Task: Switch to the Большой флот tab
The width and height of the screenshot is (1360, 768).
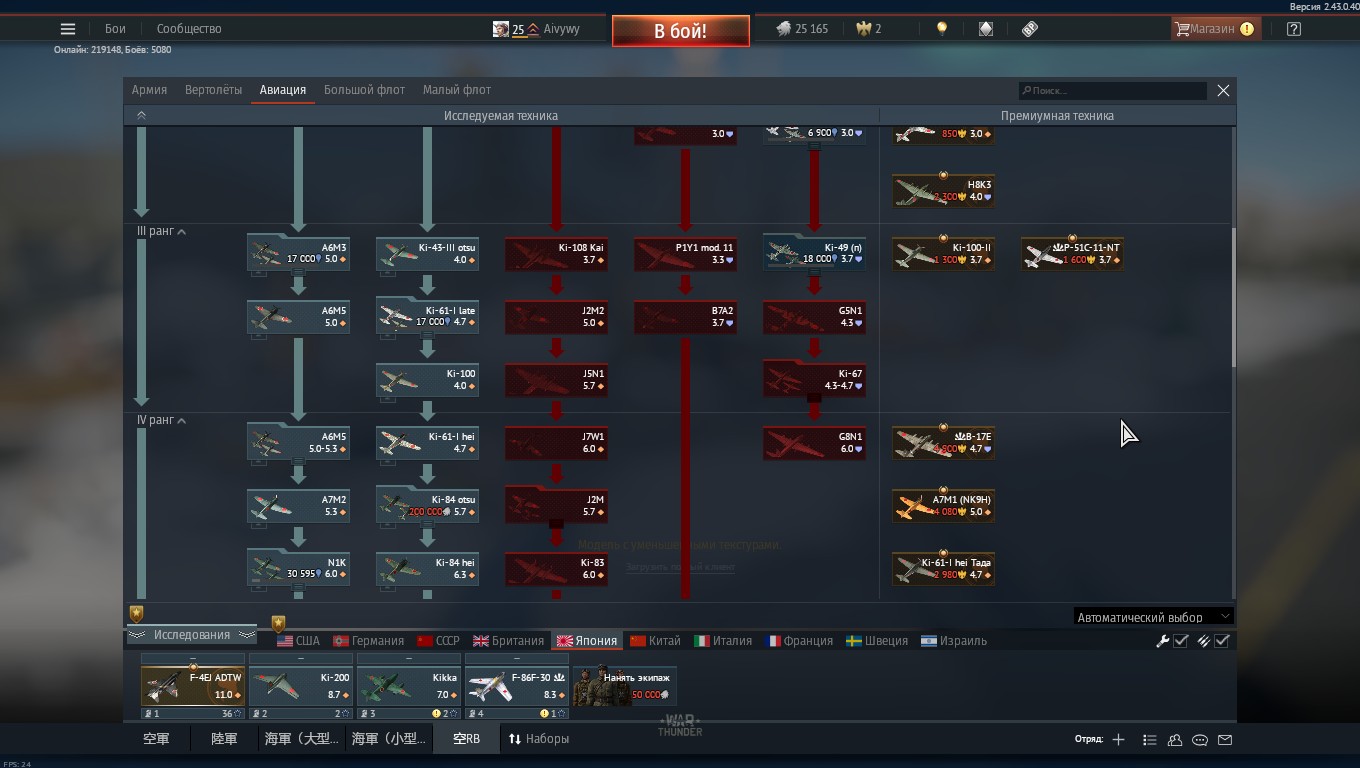Action: 365,90
